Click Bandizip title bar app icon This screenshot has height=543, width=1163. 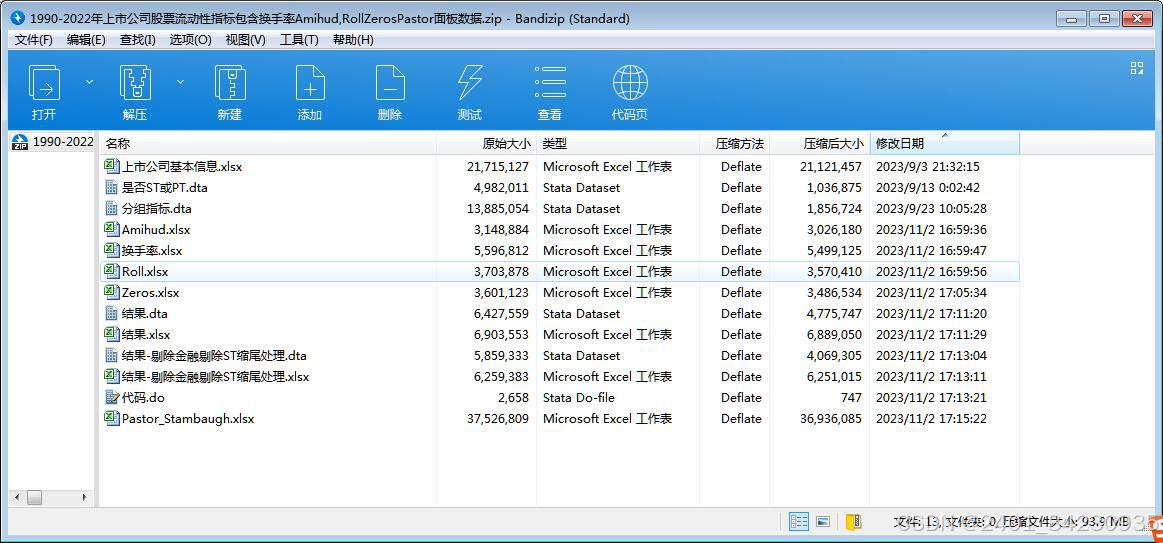pos(19,18)
